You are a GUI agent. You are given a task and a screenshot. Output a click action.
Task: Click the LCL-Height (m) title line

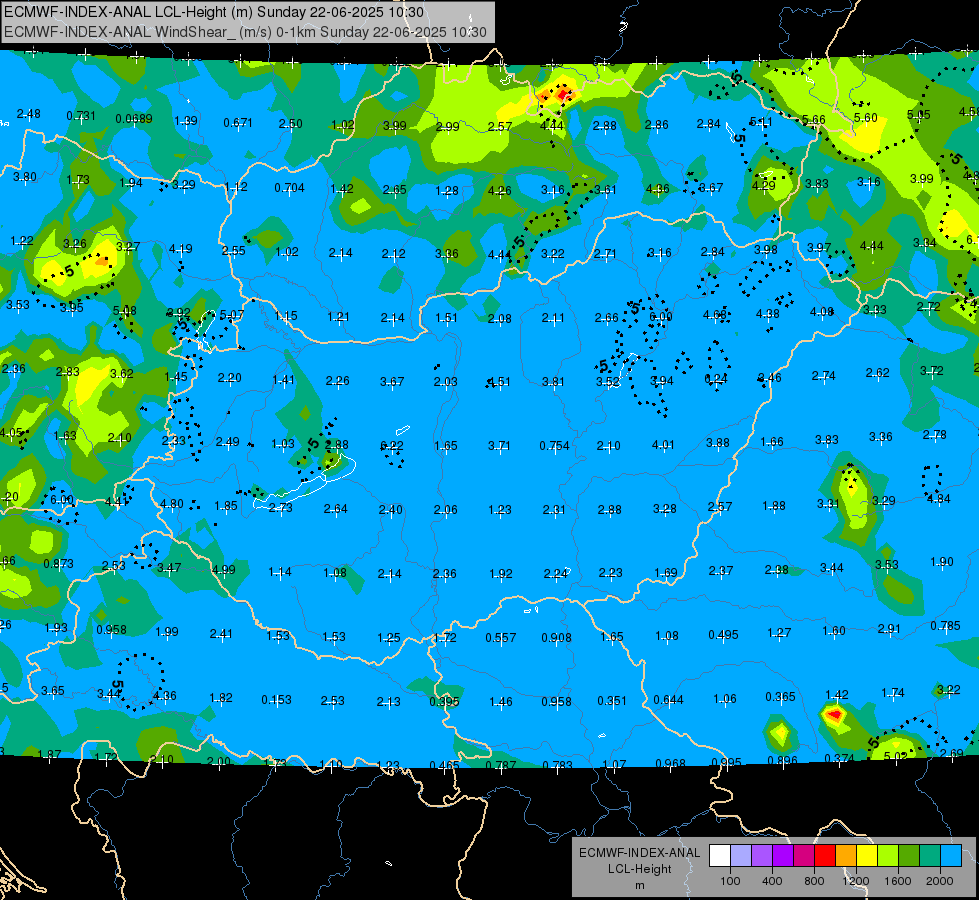coord(214,12)
